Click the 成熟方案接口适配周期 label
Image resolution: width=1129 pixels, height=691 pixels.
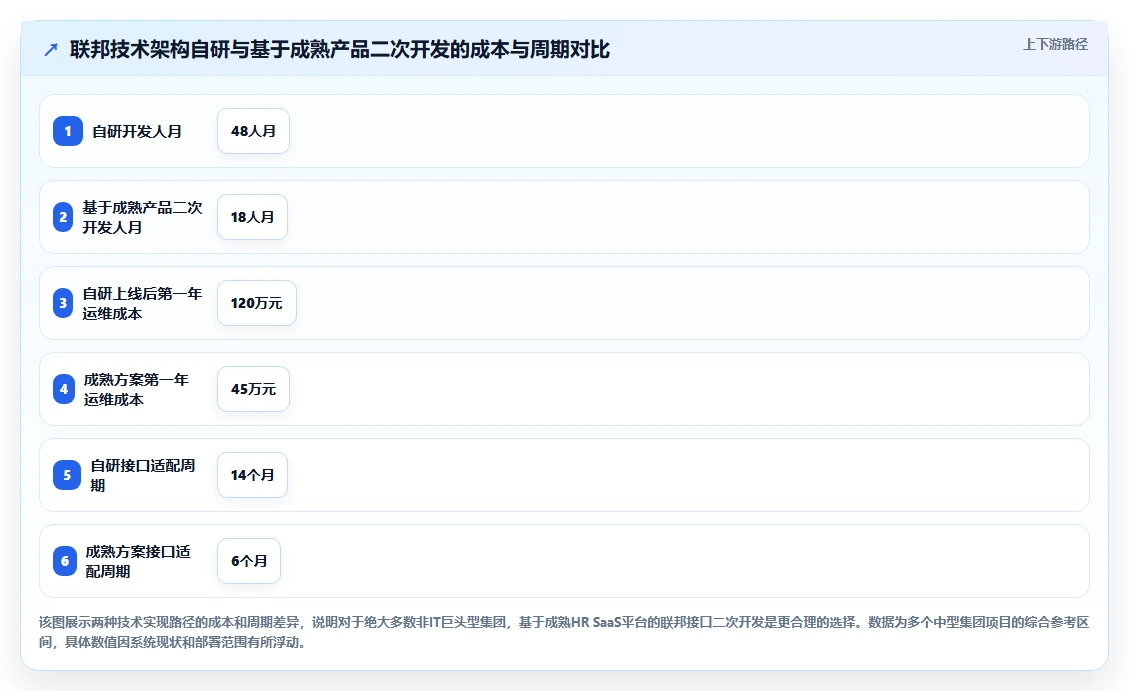click(x=138, y=561)
